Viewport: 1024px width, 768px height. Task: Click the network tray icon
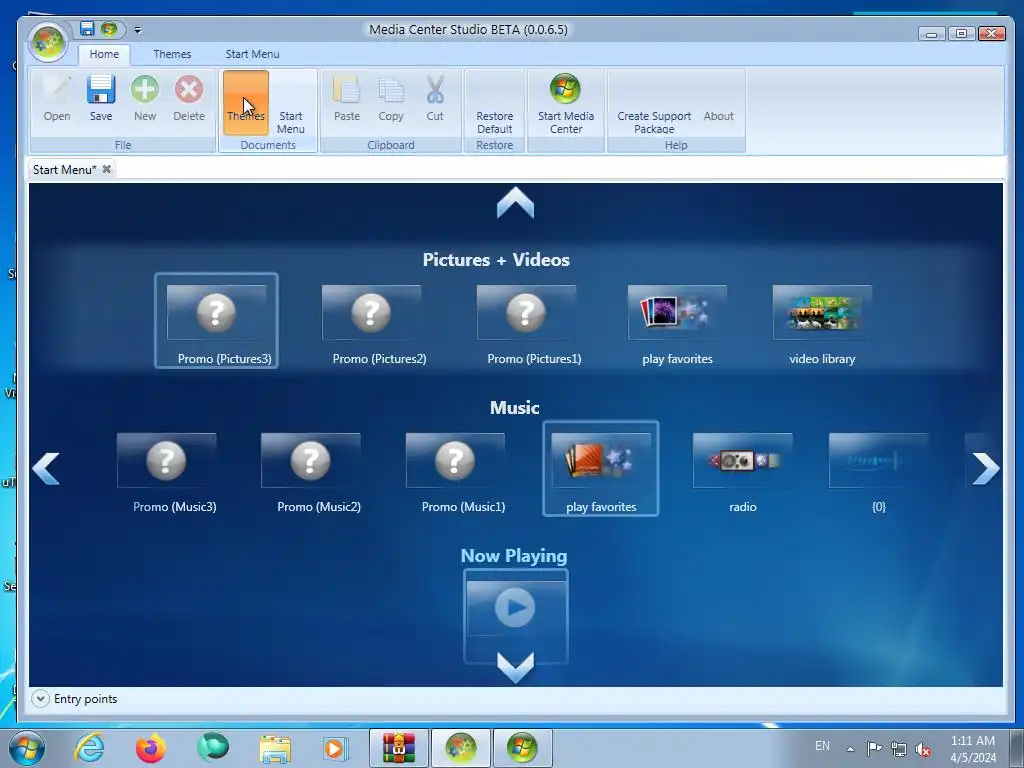(899, 749)
